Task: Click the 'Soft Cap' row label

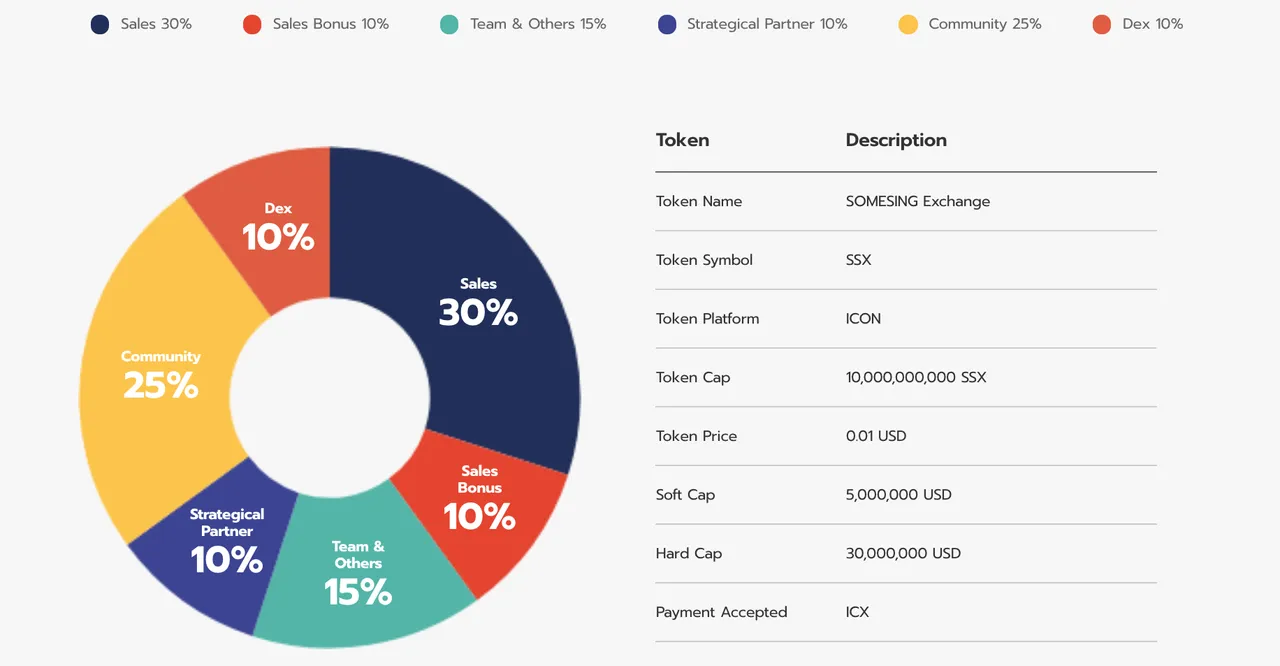Action: [685, 495]
